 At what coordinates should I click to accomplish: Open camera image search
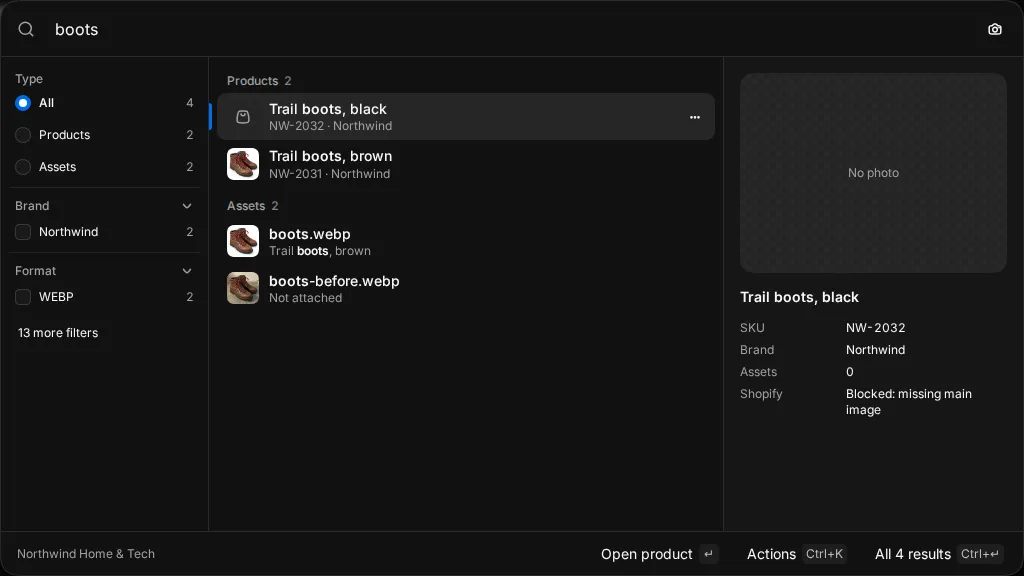pos(995,29)
